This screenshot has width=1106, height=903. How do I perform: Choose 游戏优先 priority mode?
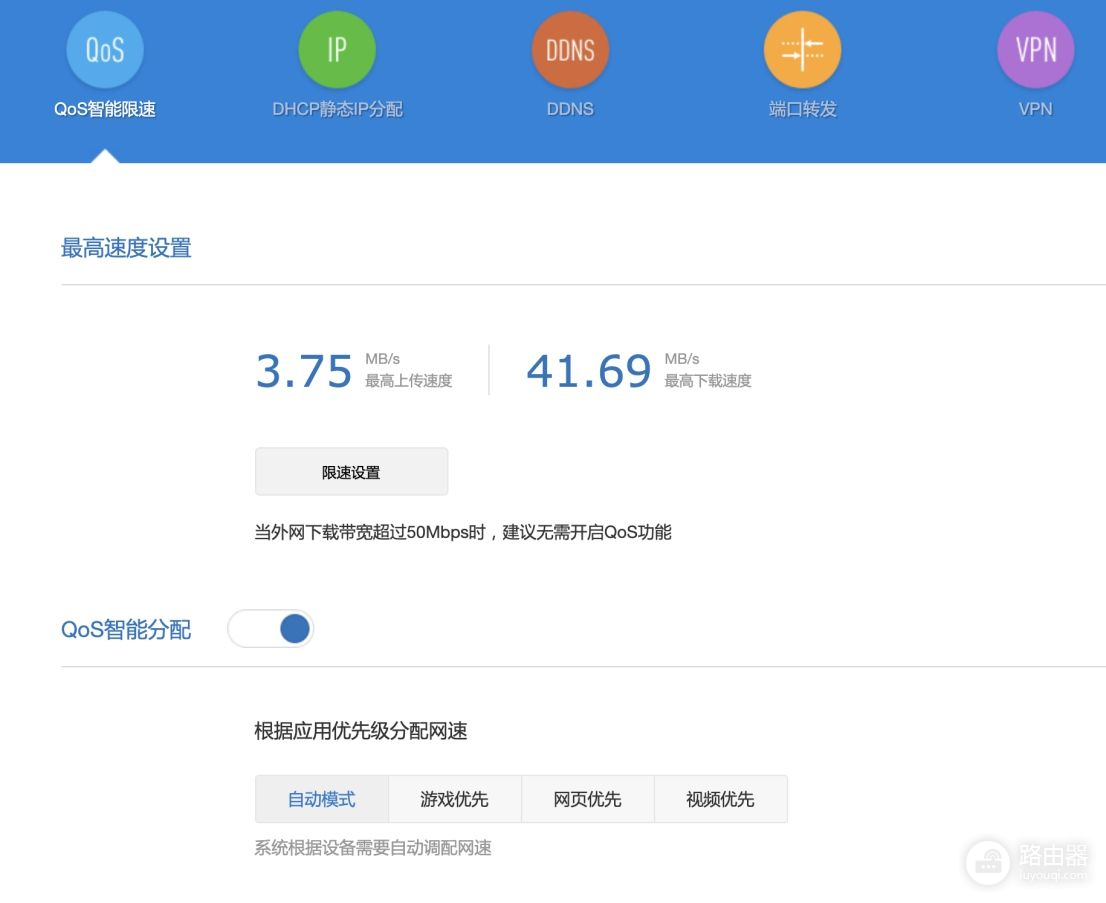click(455, 799)
